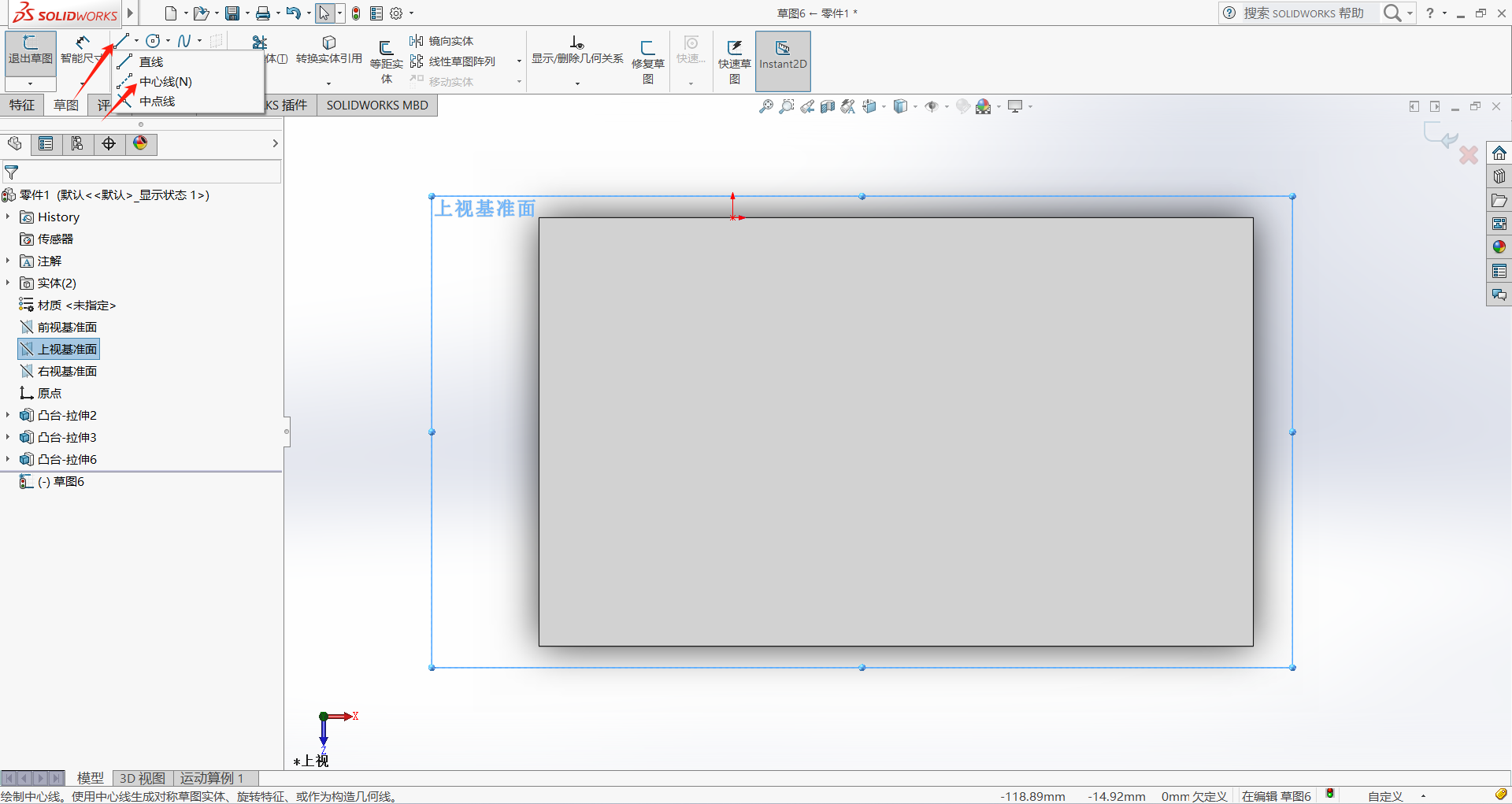The image size is (1512, 804).
Task: Click the Open file icon
Action: 202,13
